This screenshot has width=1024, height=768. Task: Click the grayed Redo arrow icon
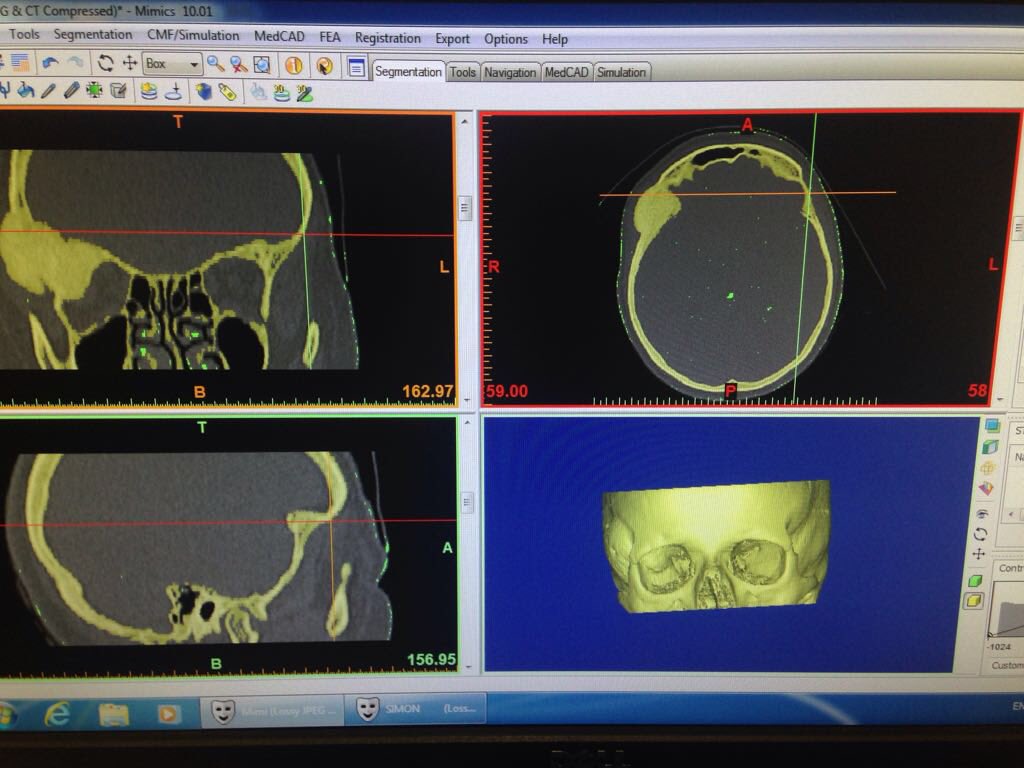click(x=76, y=63)
